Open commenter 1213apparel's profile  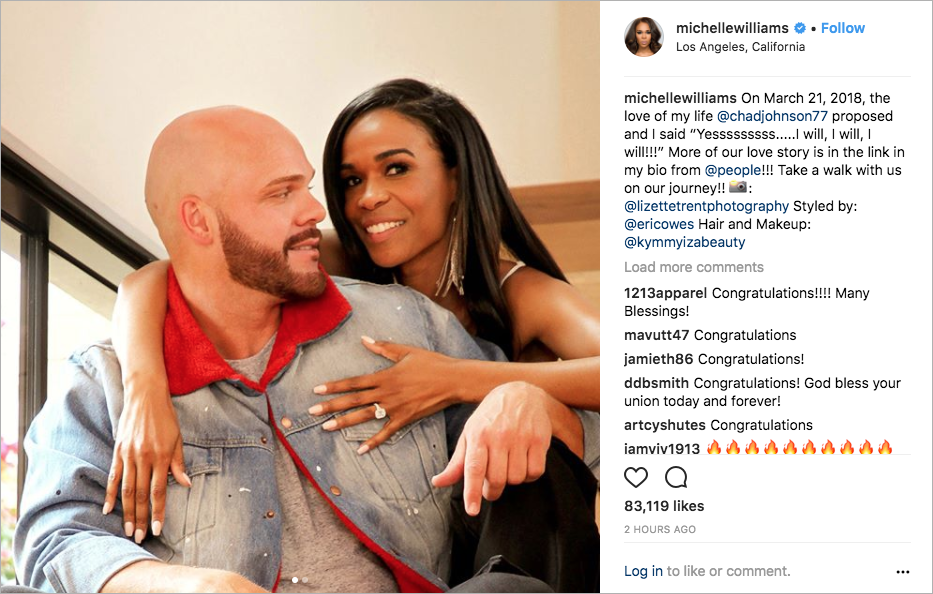pyautogui.click(x=665, y=293)
